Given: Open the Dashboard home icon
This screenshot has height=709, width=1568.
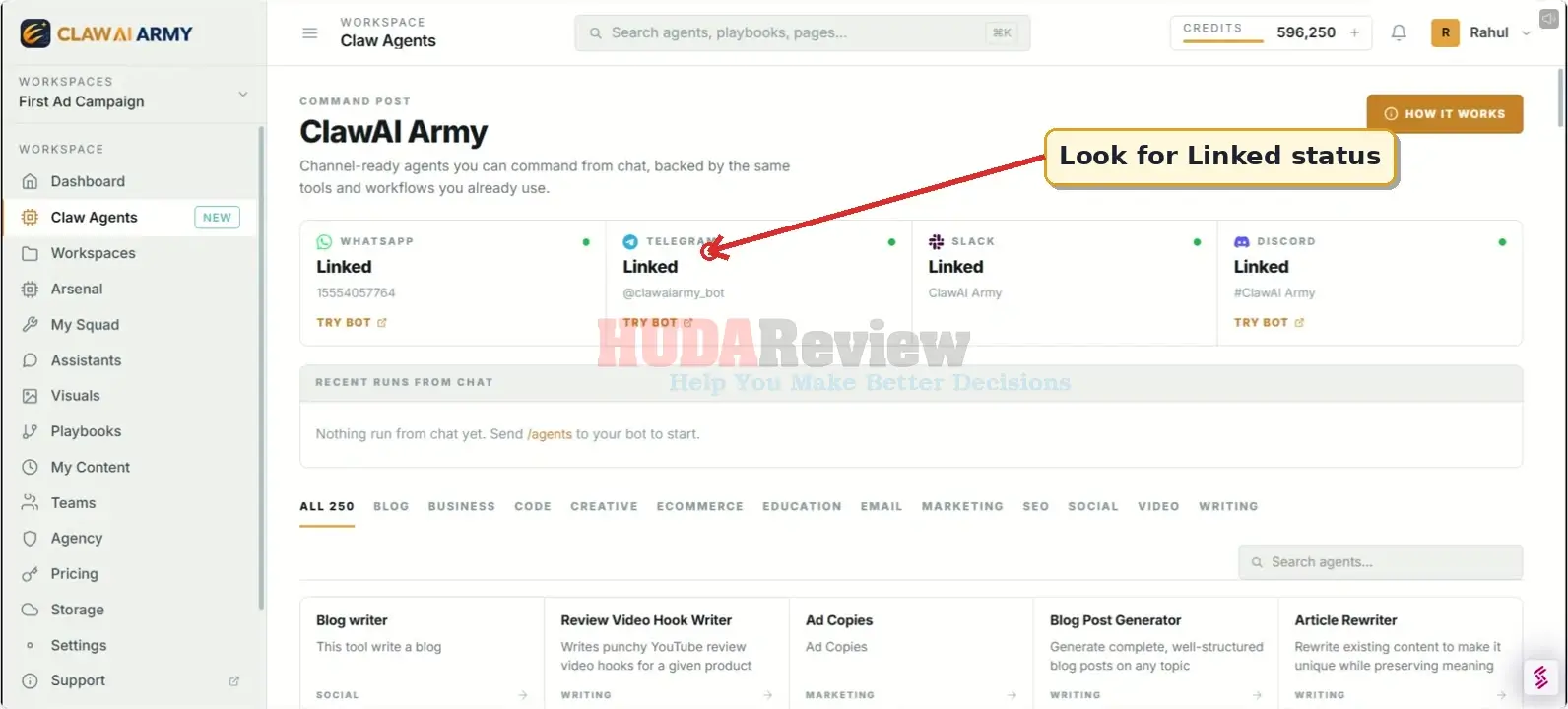Looking at the screenshot, I should pos(31,181).
